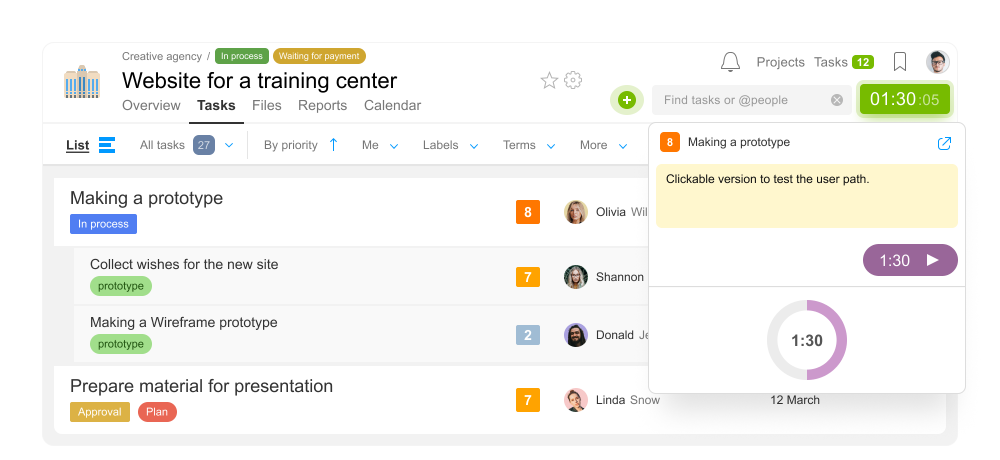
Task: Click the green plus add task button
Action: pos(627,100)
